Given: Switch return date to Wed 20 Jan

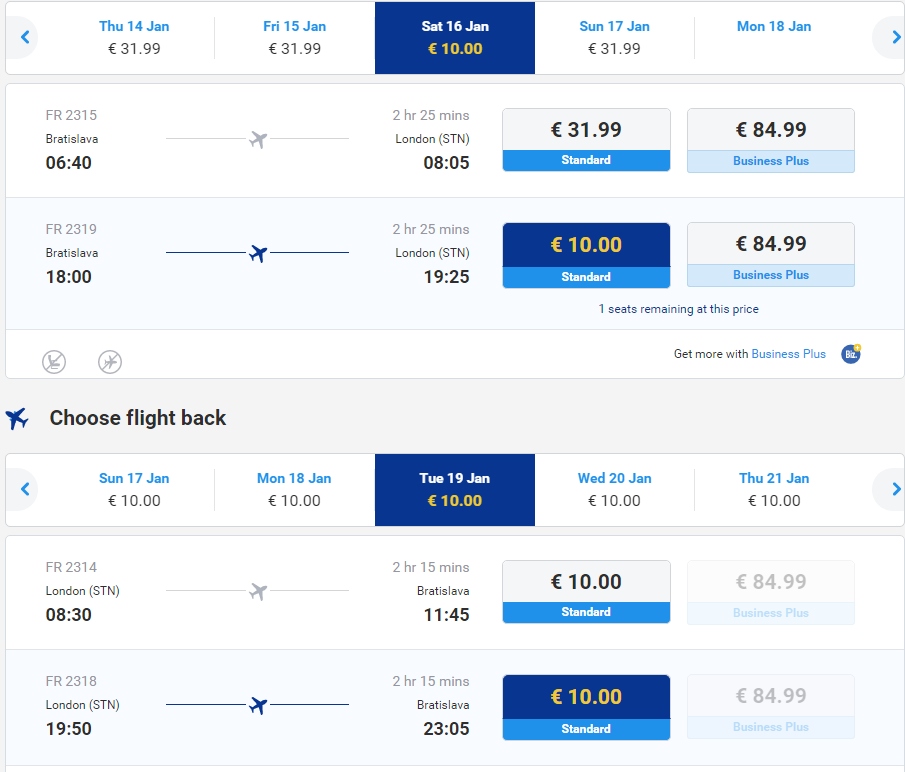Looking at the screenshot, I should (614, 489).
